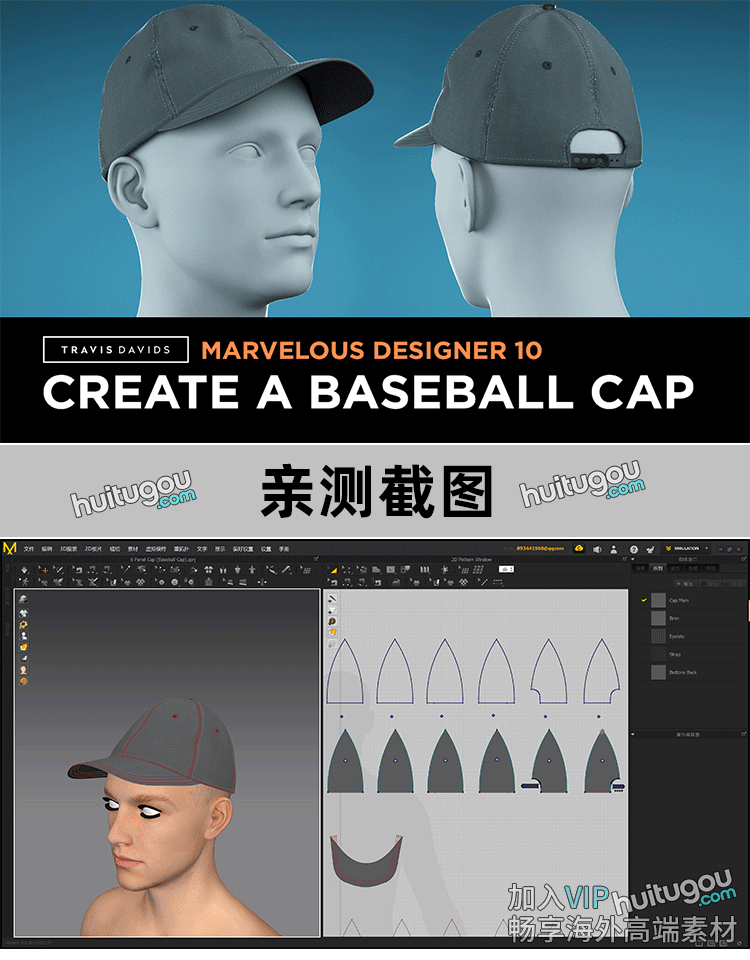Click the orange circular icon in 2D side strip
Screen dimensions: 750x960
coord(332,621)
